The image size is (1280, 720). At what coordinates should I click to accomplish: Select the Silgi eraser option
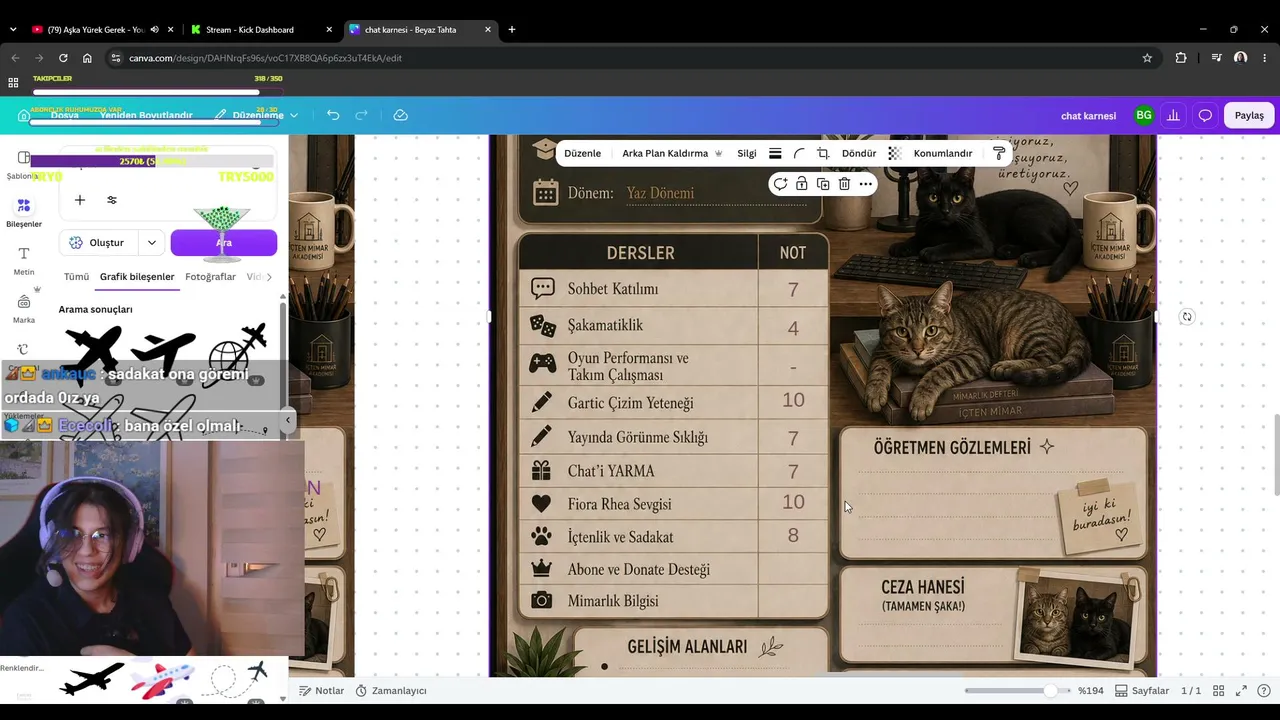747,153
